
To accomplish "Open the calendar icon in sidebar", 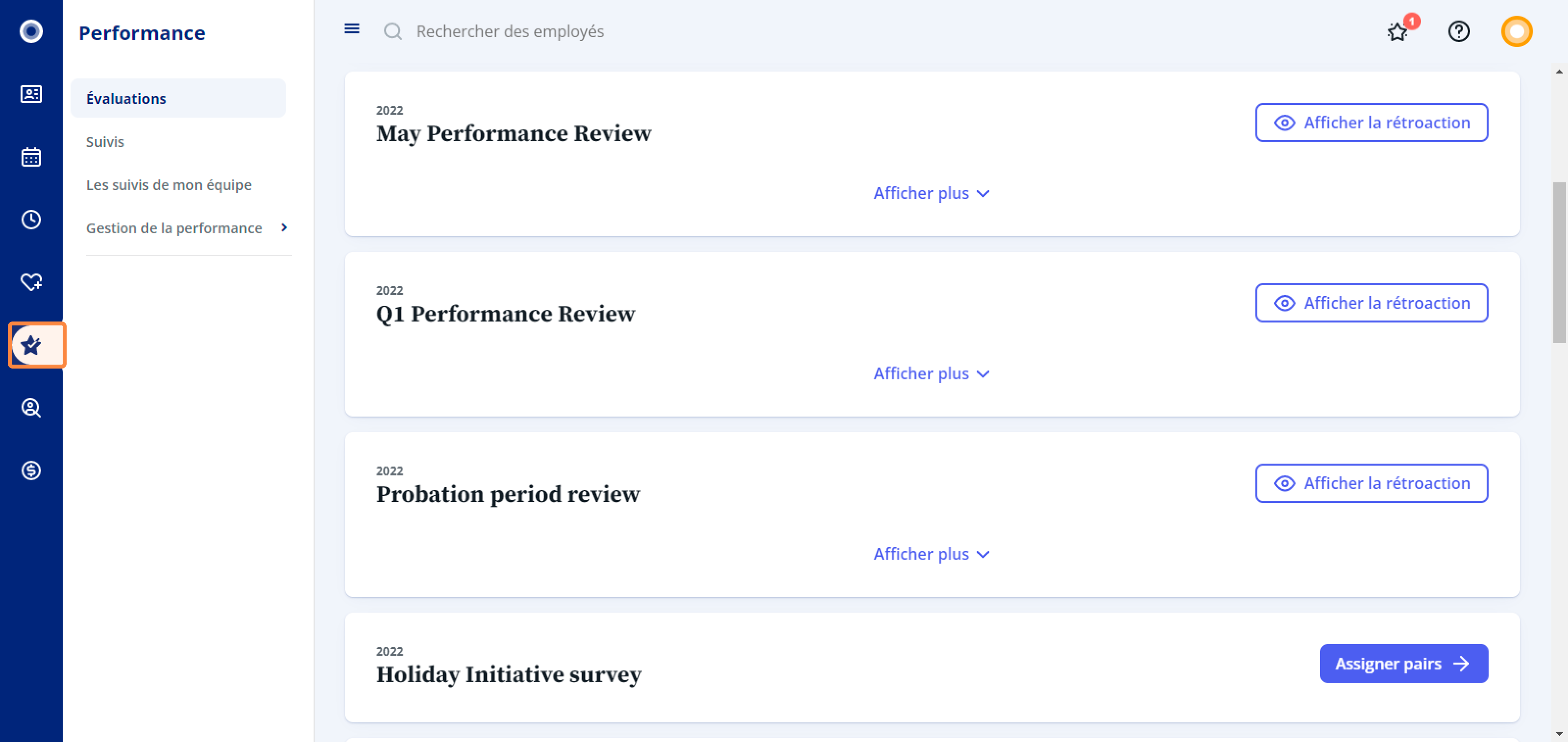I will point(31,157).
